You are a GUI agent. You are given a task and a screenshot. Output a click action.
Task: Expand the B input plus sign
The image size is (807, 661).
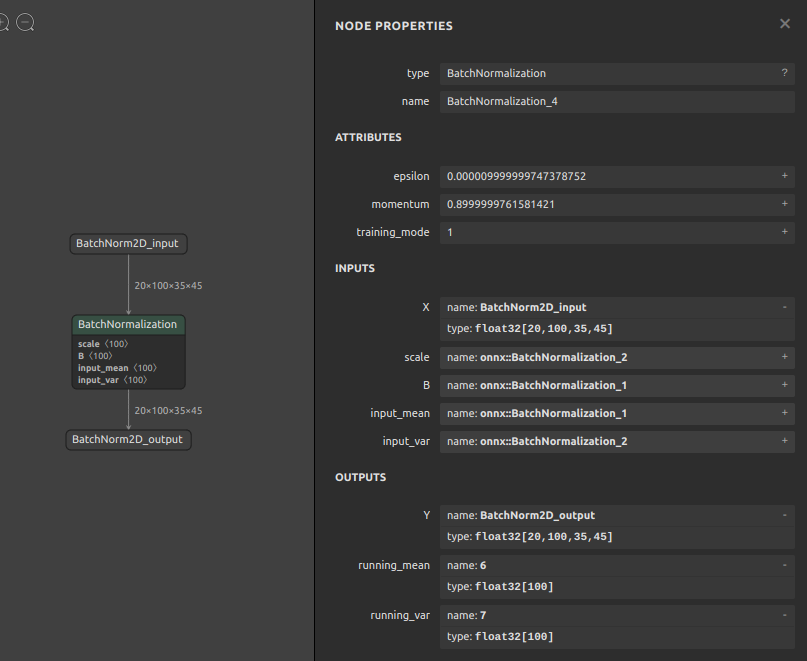[784, 385]
